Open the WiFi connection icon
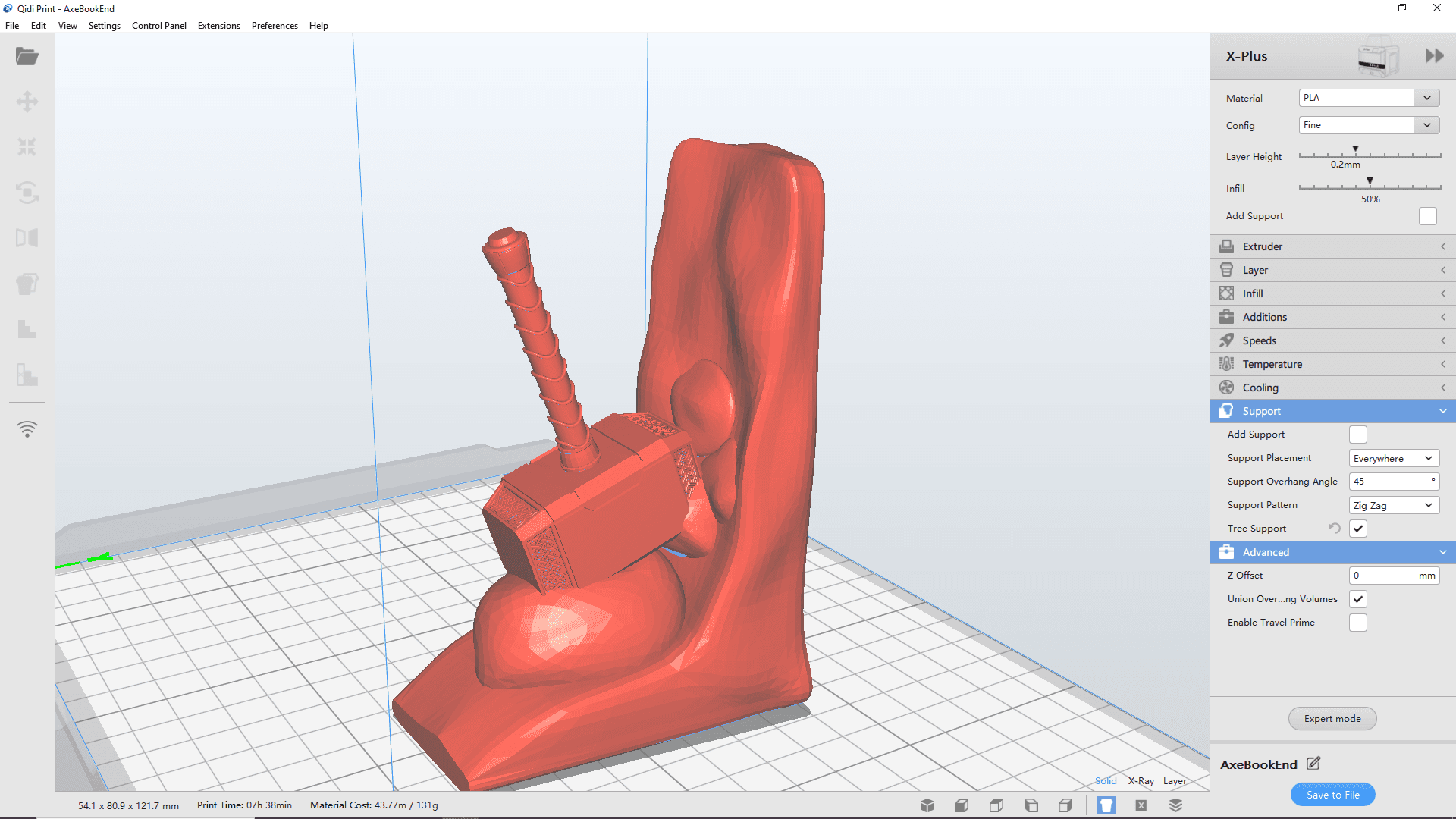This screenshot has height=819, width=1456. pyautogui.click(x=27, y=429)
